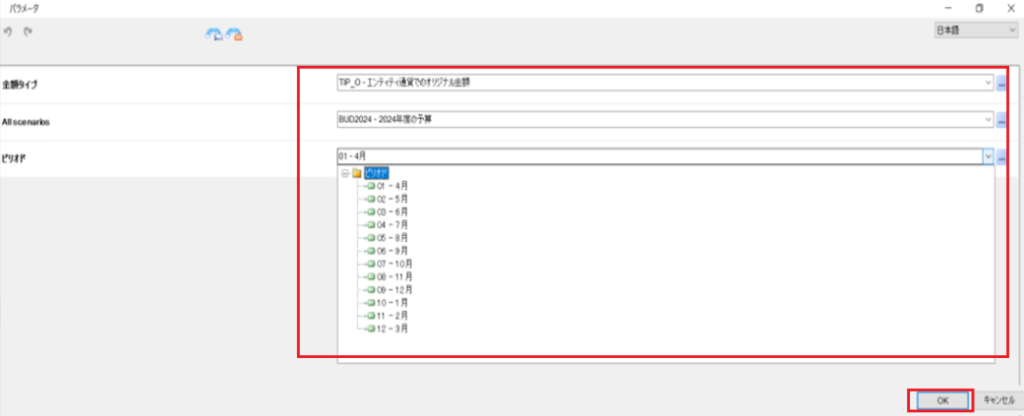Viewport: 1024px width, 416px height.
Task: Click the キャンセル button
Action: pos(996,399)
